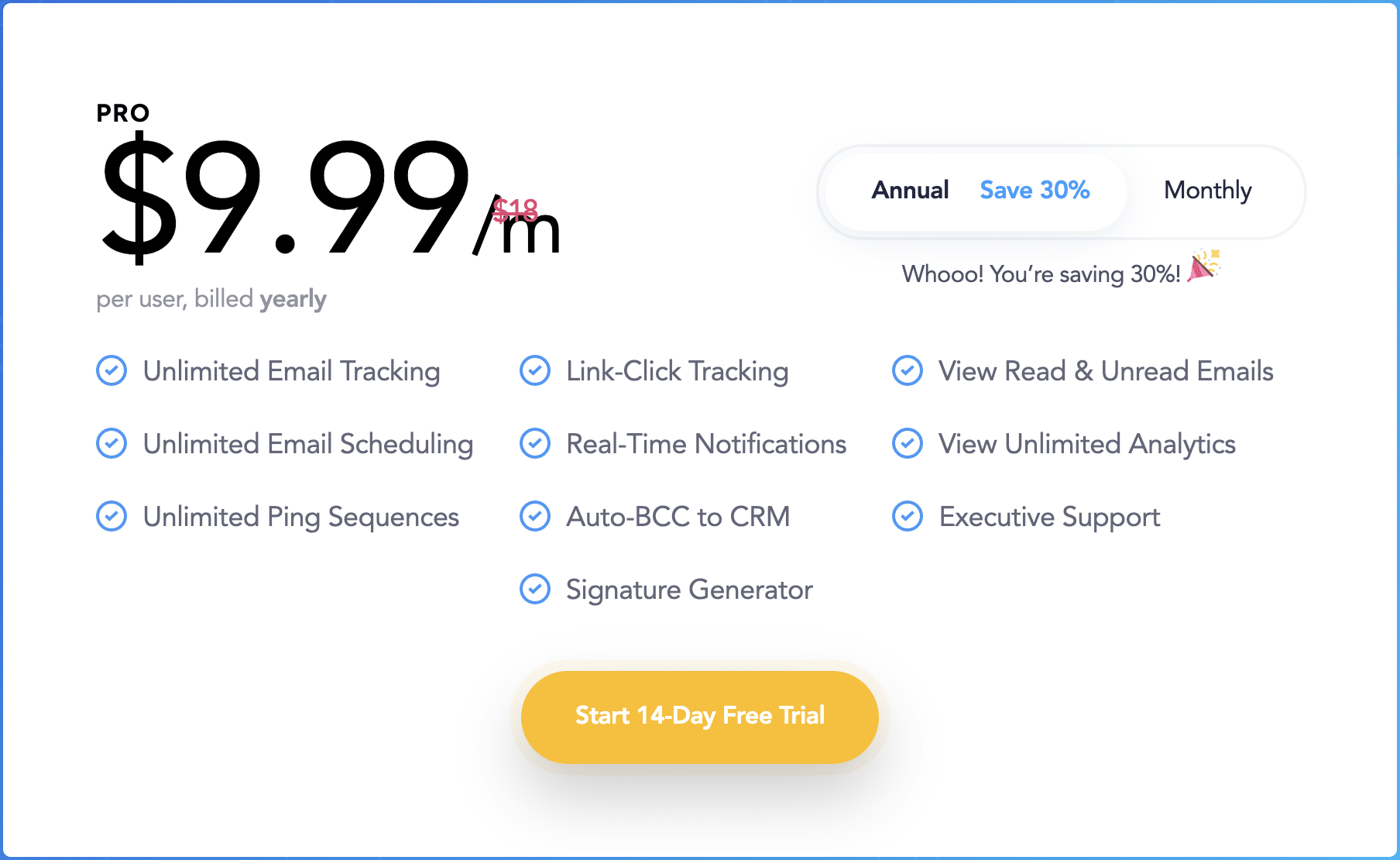This screenshot has height=860, width=1400.
Task: Click the checkmark icon beside Executive Support
Action: (x=907, y=516)
